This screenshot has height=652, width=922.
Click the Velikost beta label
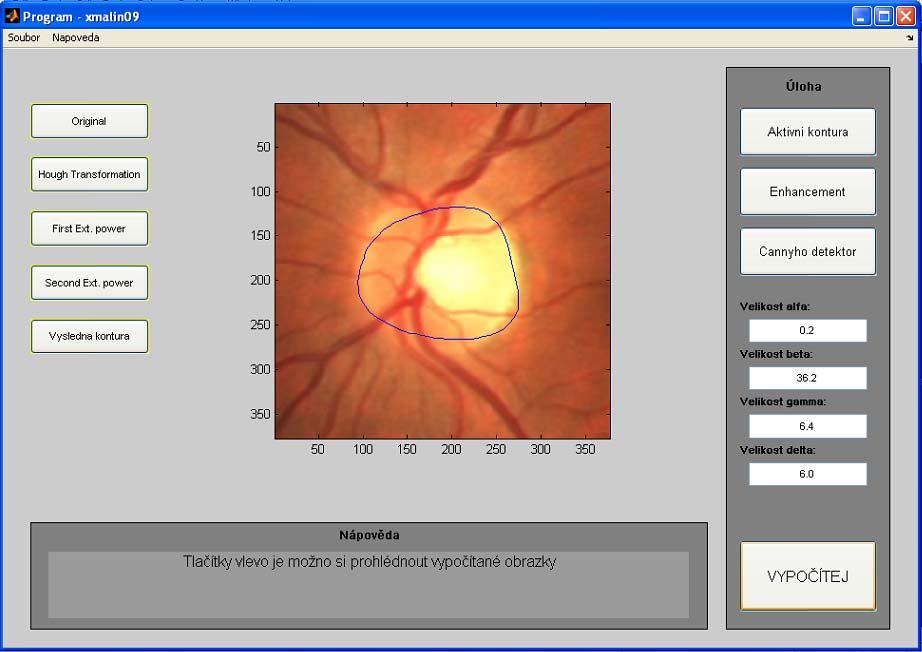coord(776,354)
